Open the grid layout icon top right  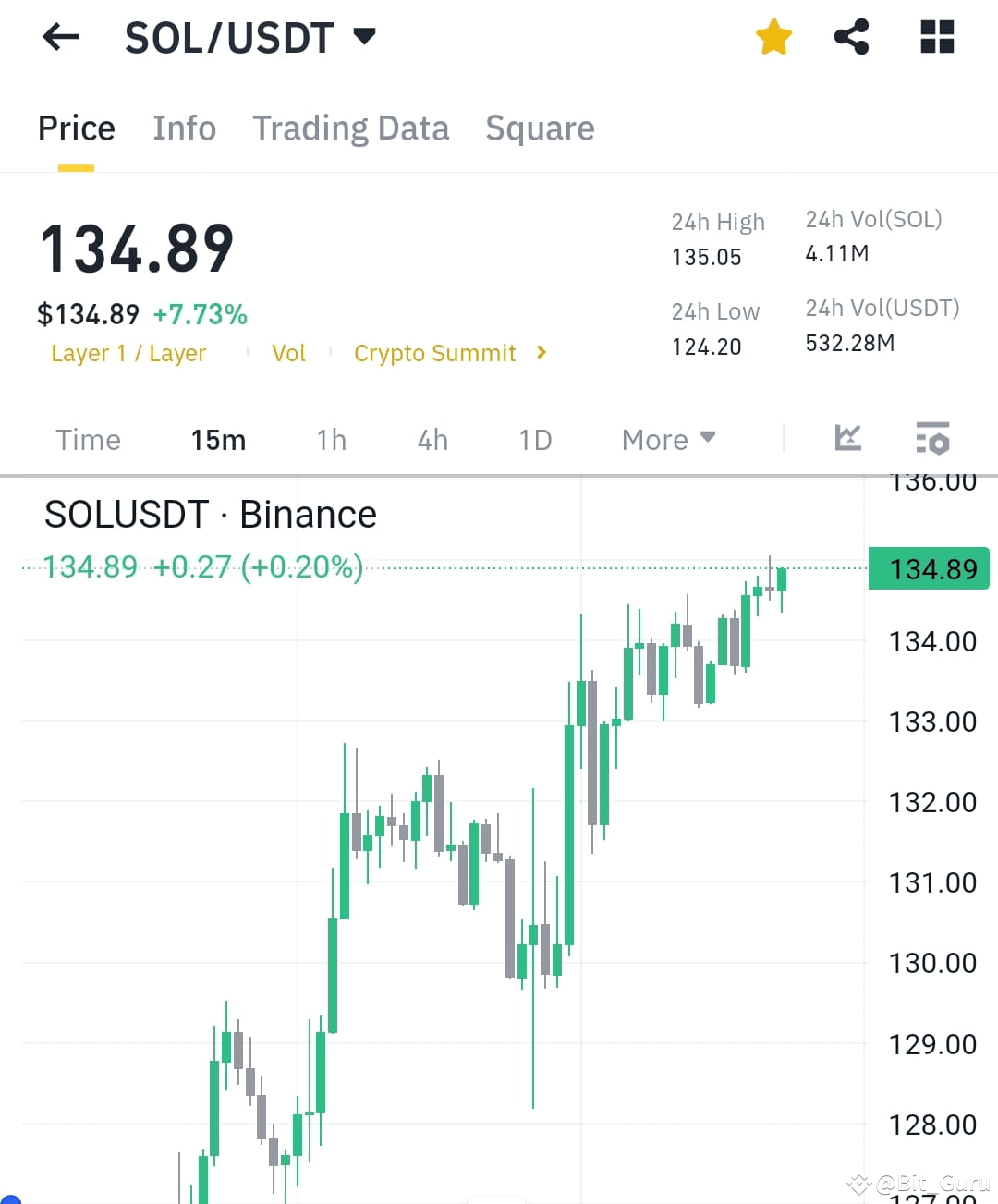(x=936, y=37)
